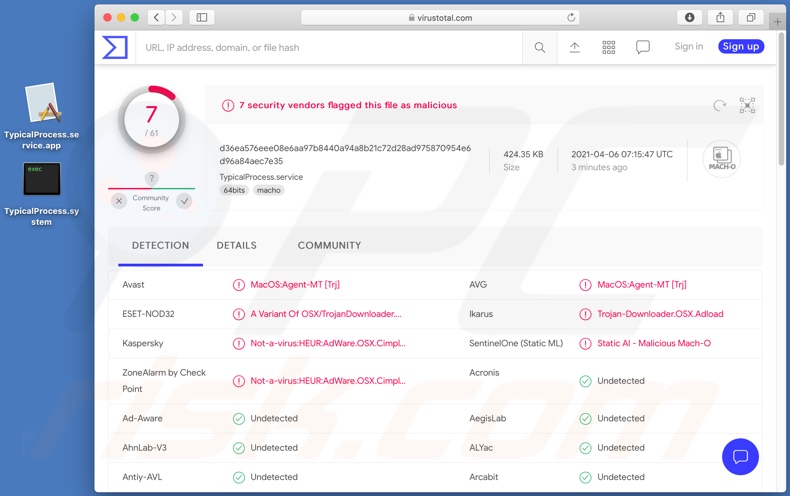This screenshot has height=496, width=790.
Task: Click the reanalyze file refresh icon
Action: point(719,105)
